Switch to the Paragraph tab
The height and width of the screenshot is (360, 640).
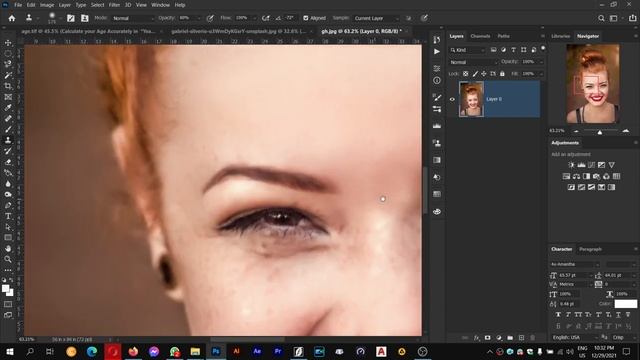point(590,249)
